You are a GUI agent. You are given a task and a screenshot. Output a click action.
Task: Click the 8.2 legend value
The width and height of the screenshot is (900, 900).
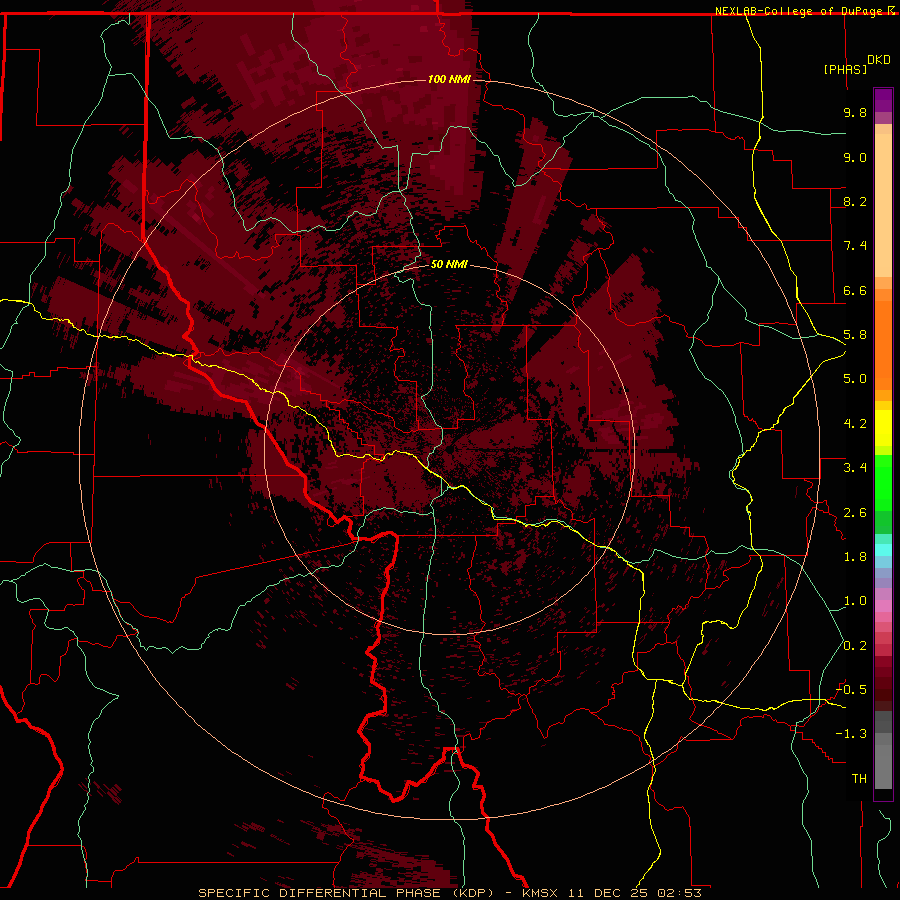tap(855, 201)
